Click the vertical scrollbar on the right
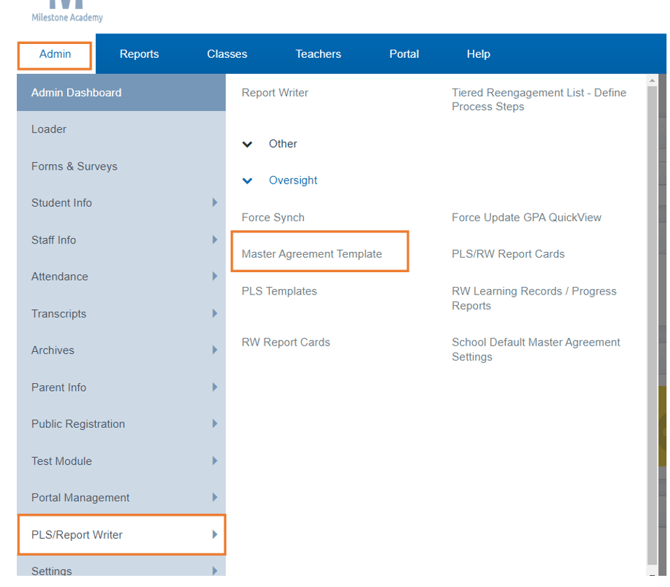 [x=653, y=300]
